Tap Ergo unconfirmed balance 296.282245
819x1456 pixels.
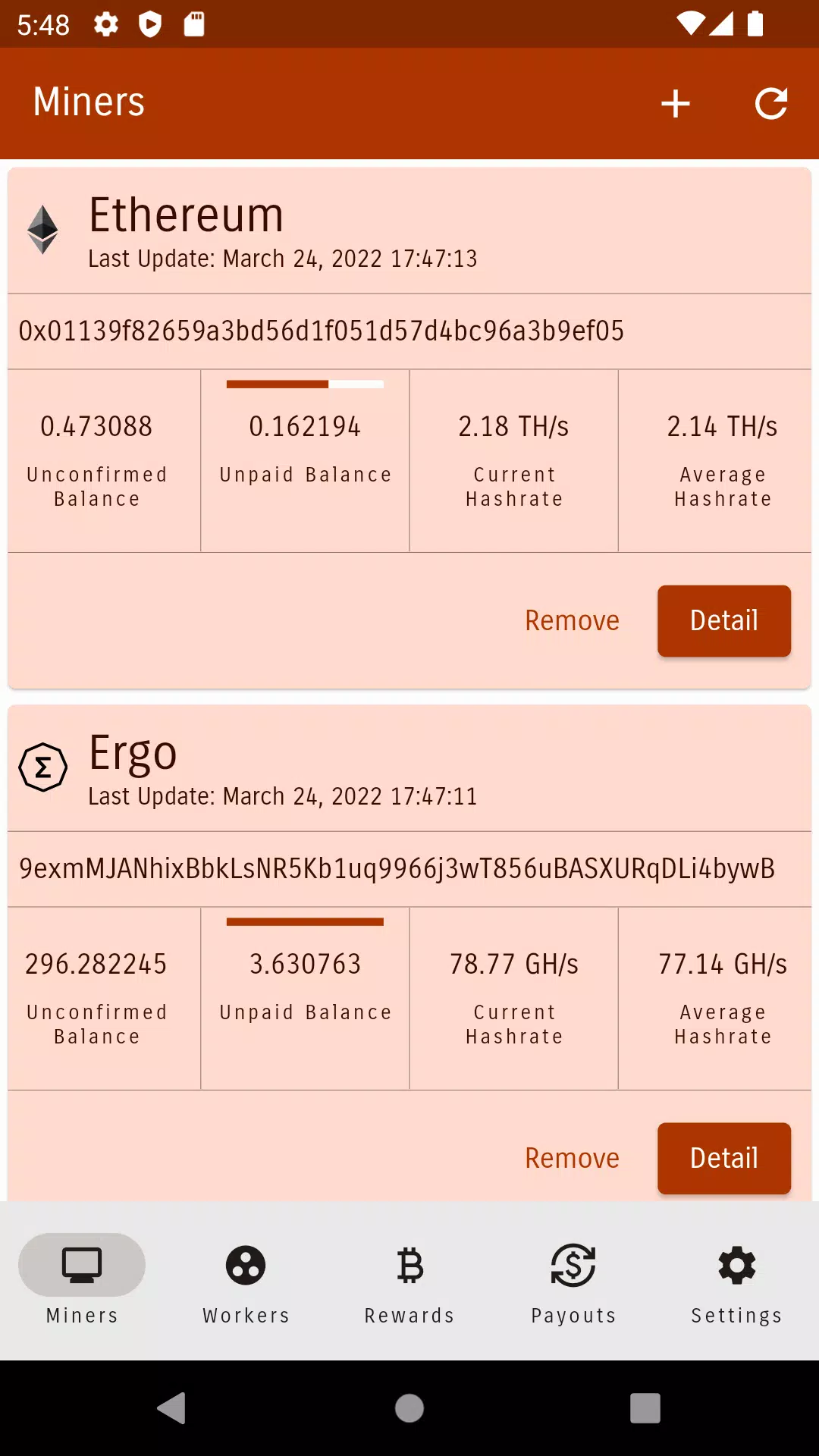click(x=96, y=965)
